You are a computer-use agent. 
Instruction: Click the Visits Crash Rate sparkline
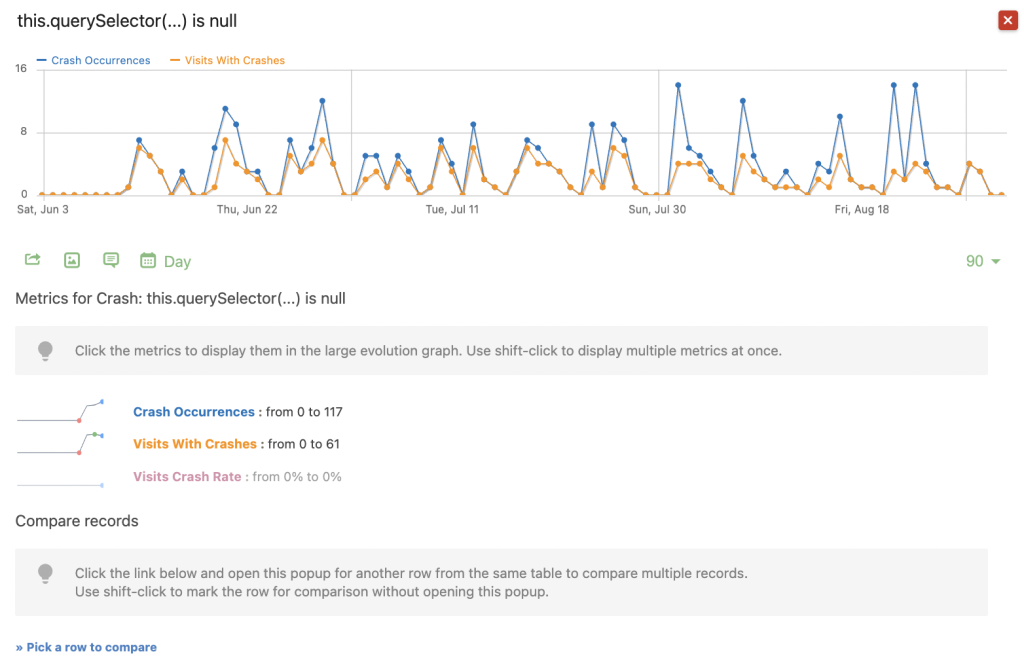tap(60, 484)
